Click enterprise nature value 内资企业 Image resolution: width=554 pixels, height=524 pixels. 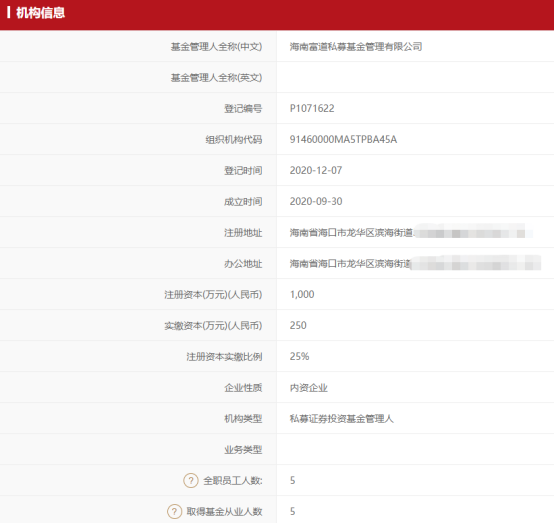click(x=308, y=388)
